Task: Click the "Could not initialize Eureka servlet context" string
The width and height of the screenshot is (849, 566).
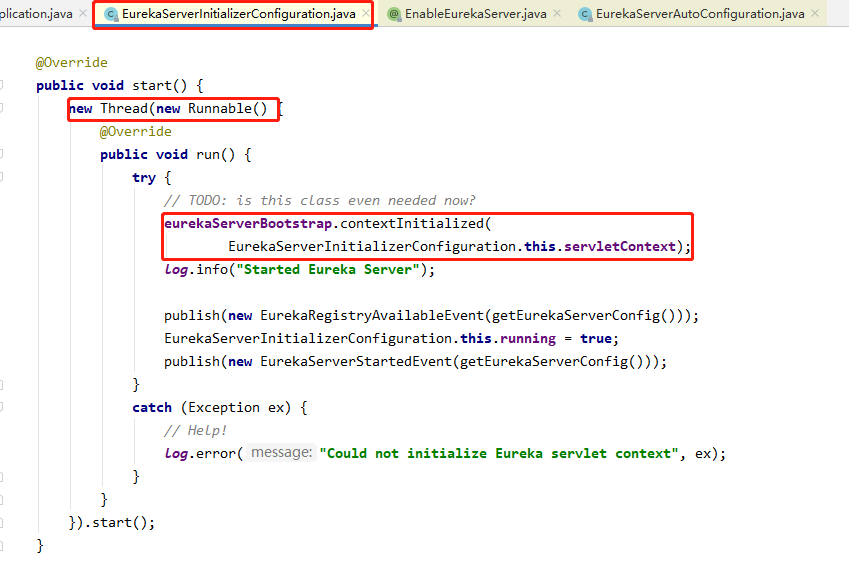Action: [499, 453]
